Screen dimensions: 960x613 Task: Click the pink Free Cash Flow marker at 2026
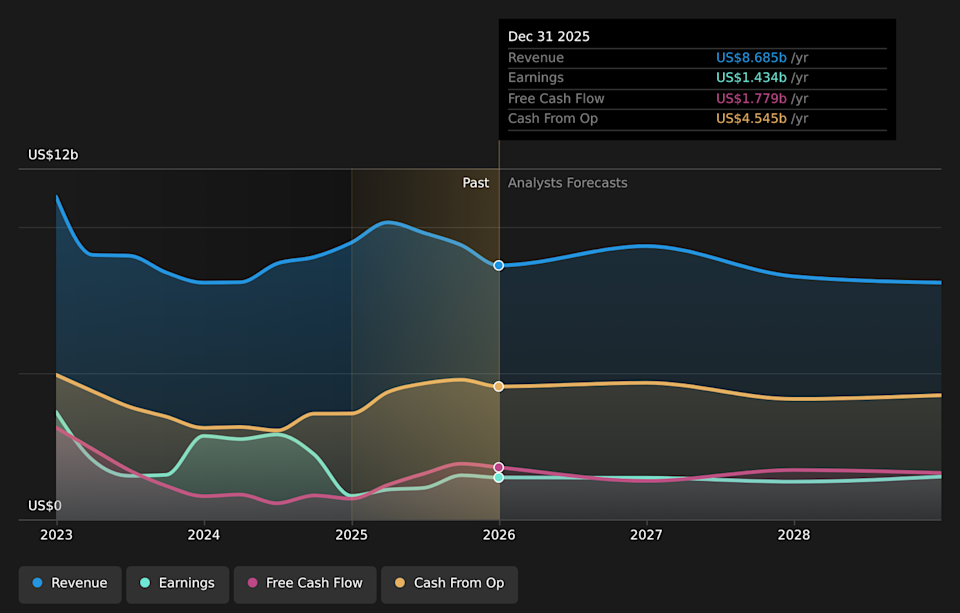499,467
